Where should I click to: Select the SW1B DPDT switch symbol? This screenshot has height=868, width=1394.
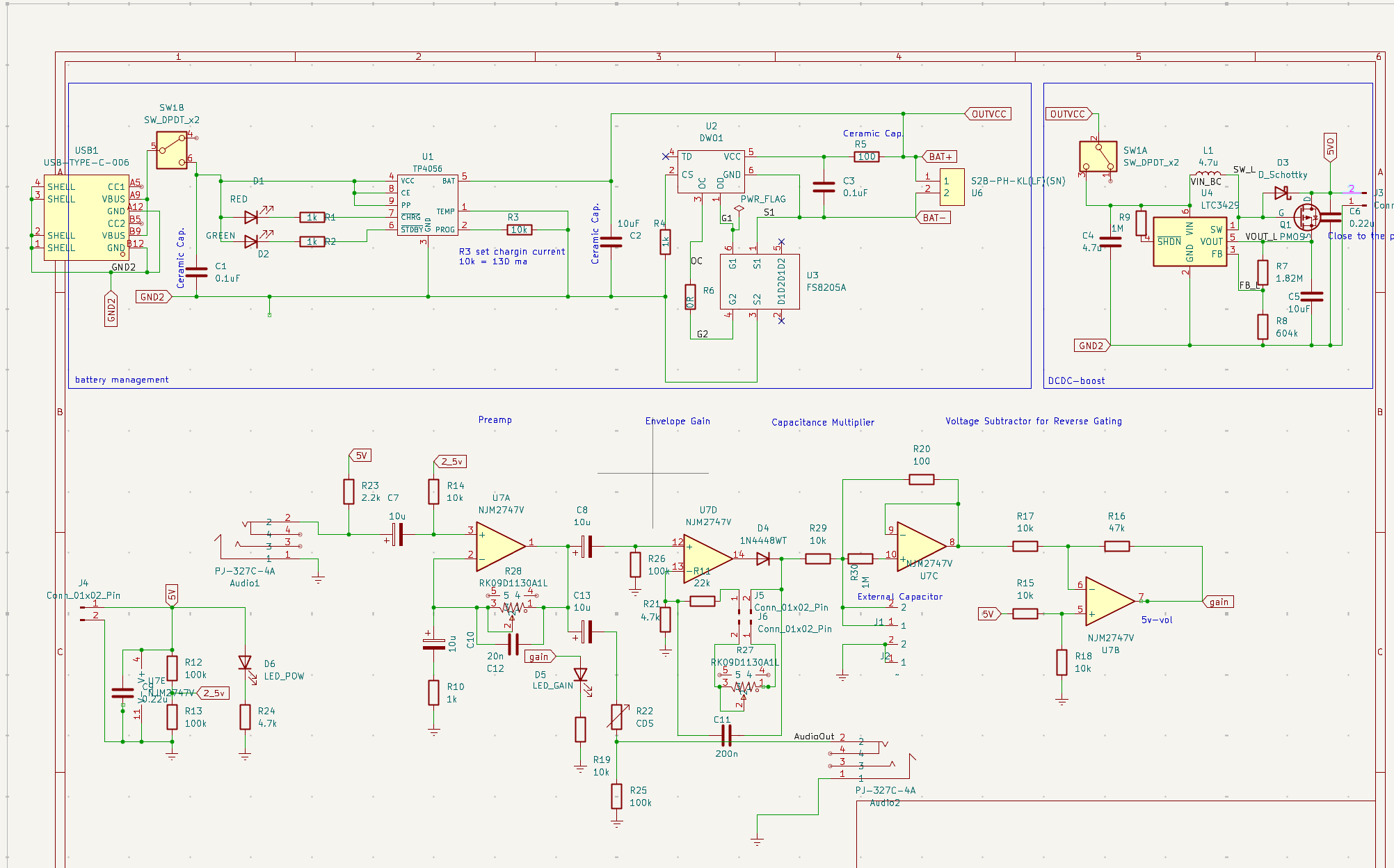pyautogui.click(x=172, y=150)
